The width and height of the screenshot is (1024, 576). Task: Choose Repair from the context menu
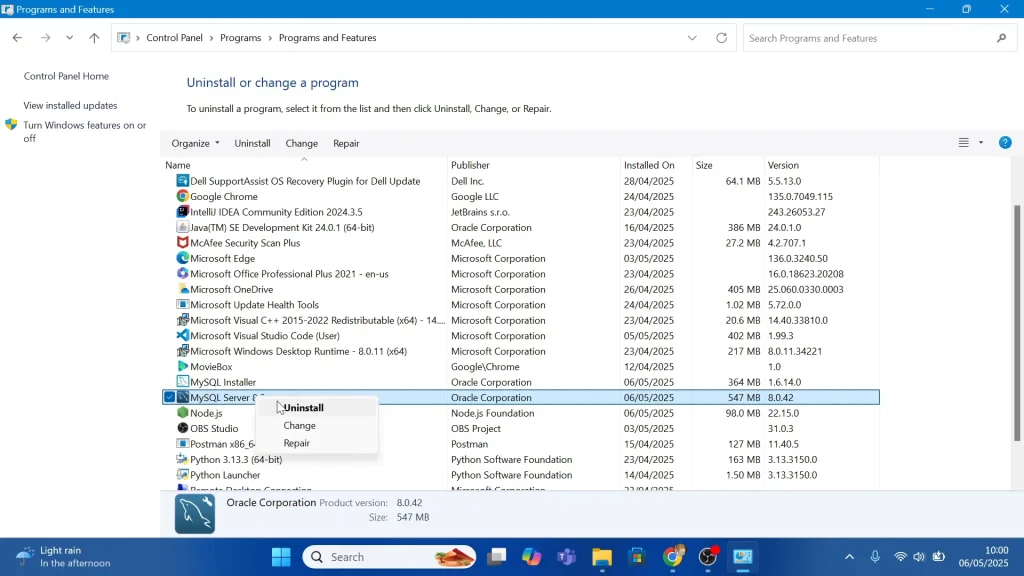[317, 443]
